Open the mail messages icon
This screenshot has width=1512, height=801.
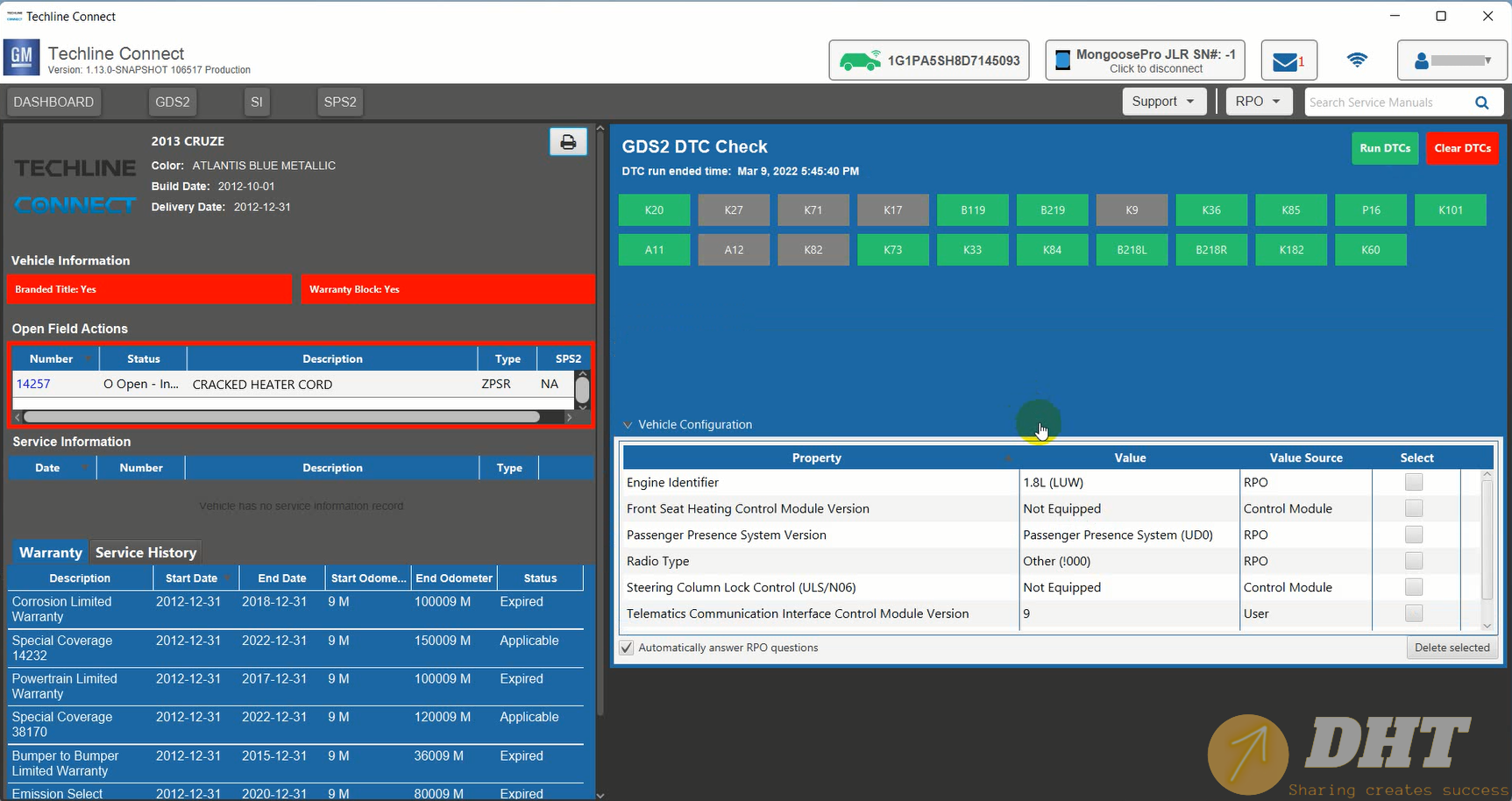pyautogui.click(x=1288, y=61)
